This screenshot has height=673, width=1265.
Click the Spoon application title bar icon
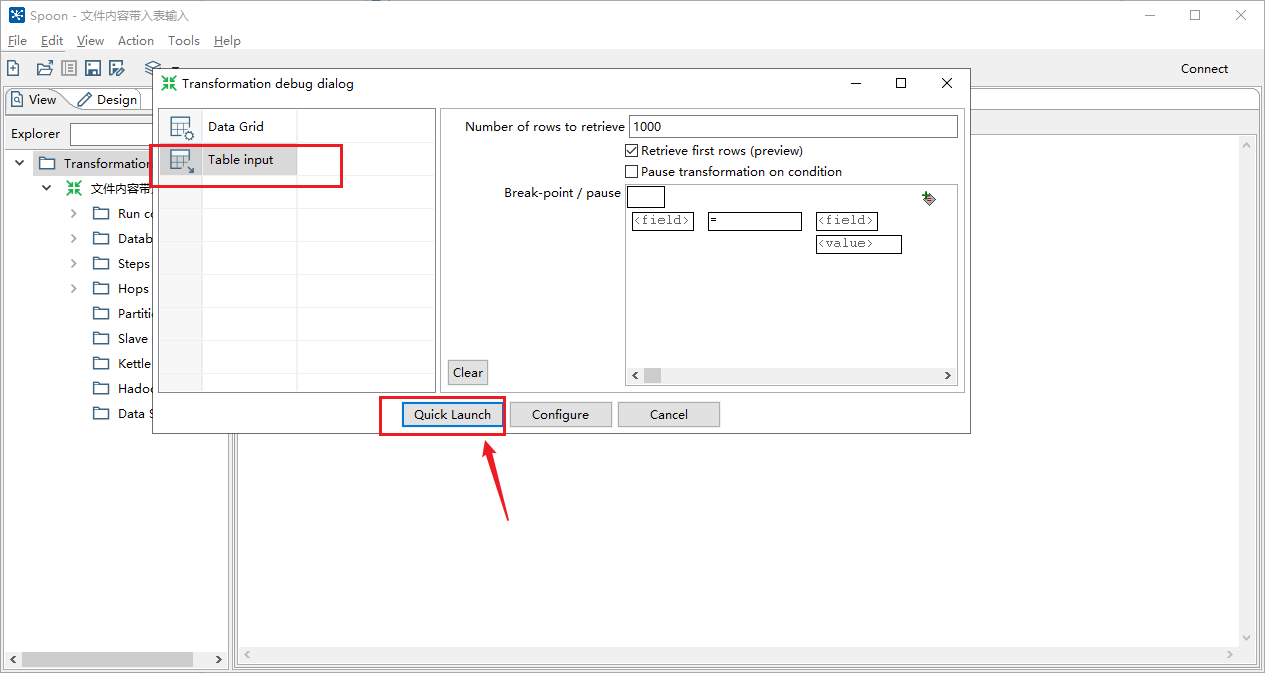pos(17,15)
